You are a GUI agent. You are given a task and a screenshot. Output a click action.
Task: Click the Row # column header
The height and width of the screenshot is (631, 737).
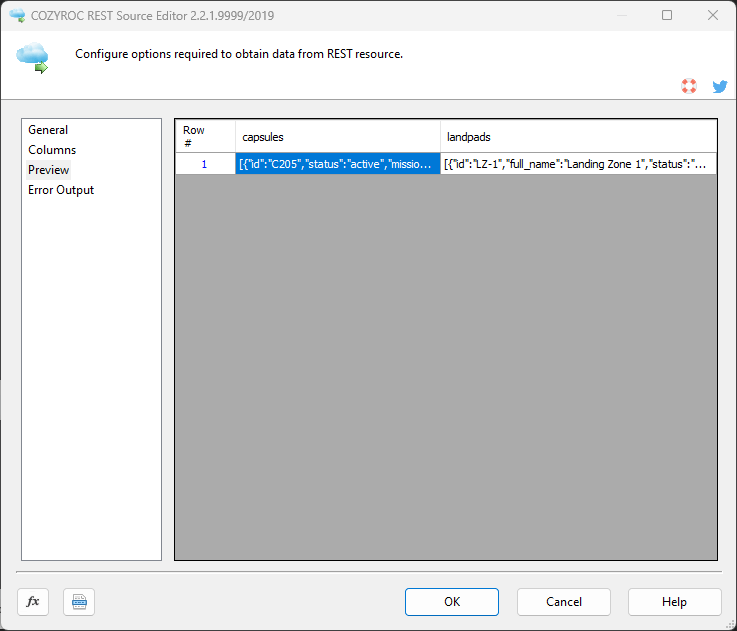tap(205, 136)
